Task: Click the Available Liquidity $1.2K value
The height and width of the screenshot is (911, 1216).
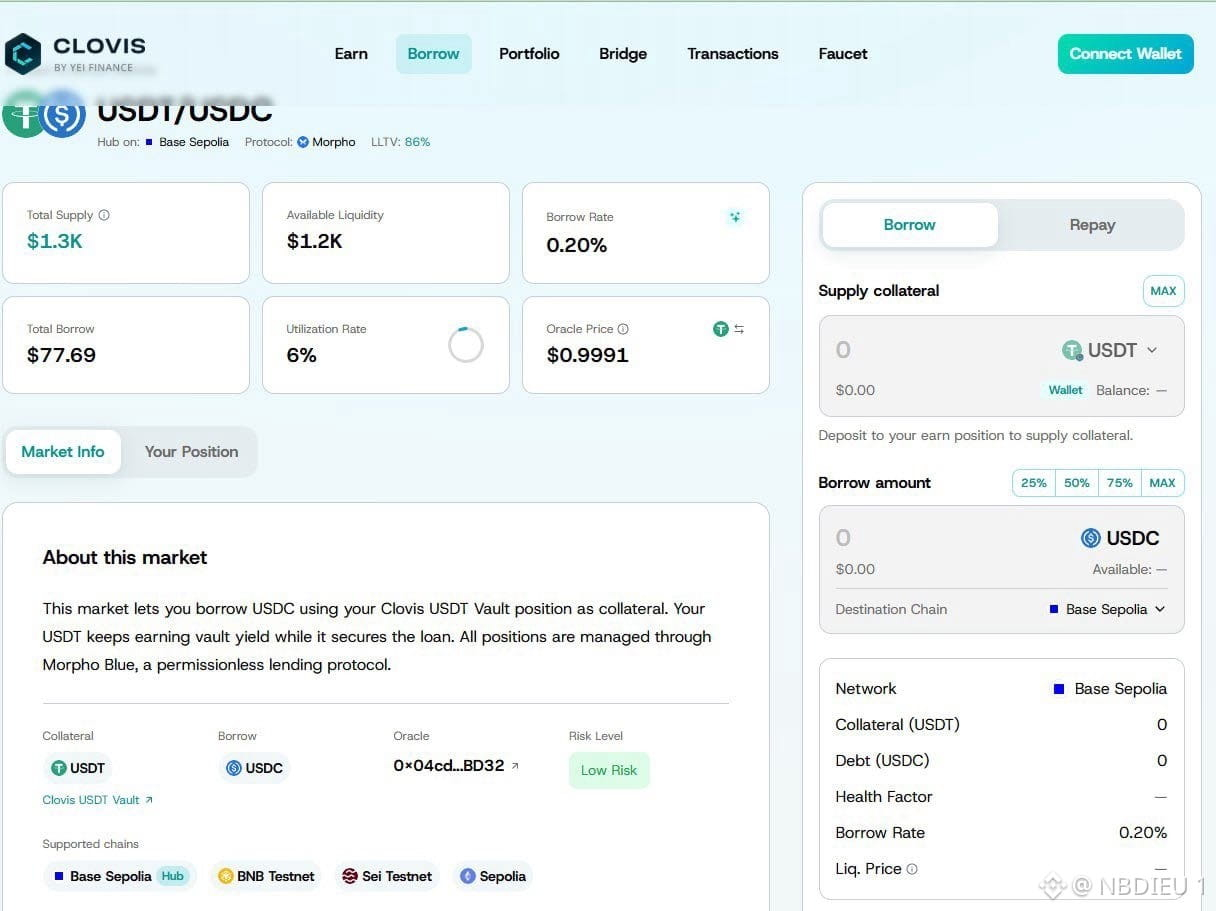Action: (x=315, y=241)
